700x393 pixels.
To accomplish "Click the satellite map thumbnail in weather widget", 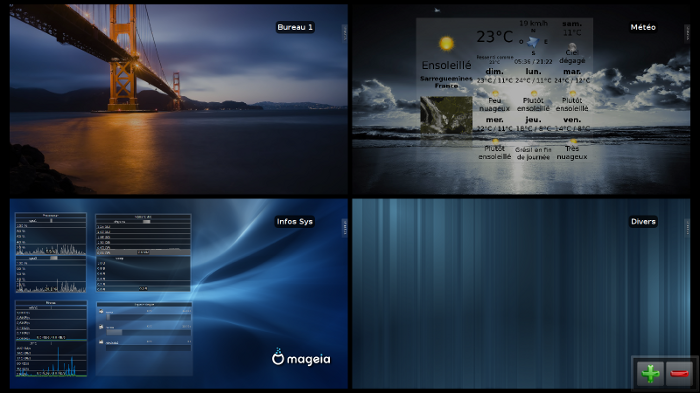I will tap(446, 115).
